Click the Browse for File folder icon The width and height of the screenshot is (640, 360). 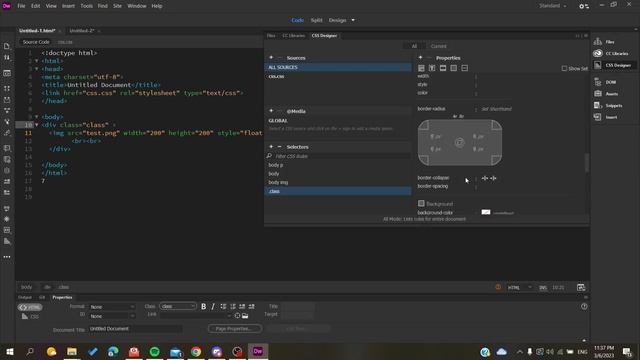click(x=245, y=316)
